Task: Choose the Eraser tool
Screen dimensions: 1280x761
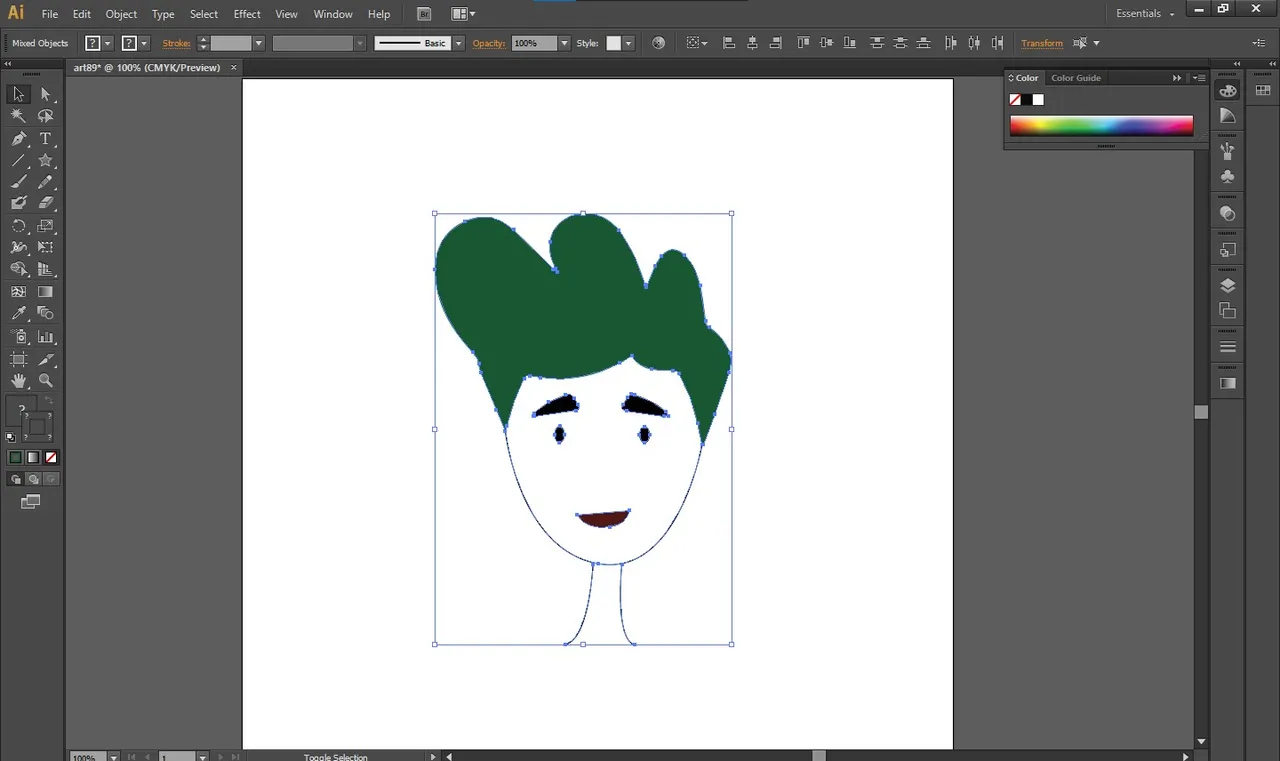Action: point(45,203)
